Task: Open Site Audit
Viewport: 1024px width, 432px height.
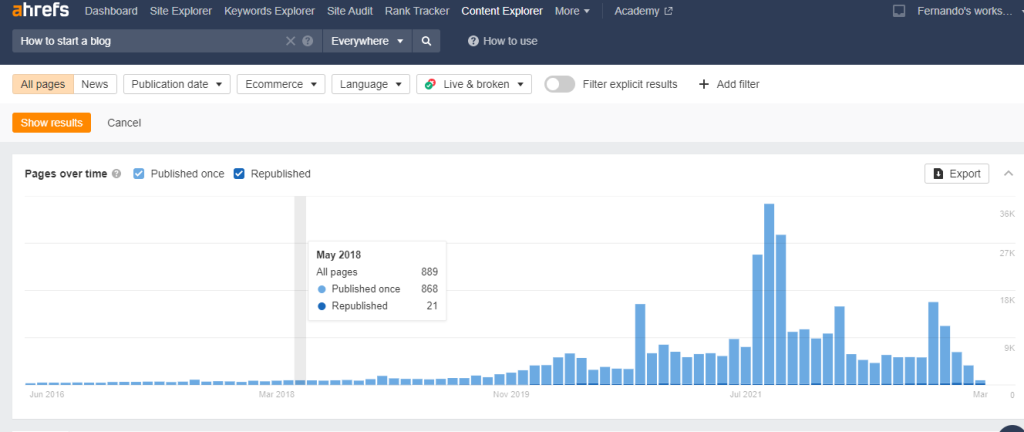Action: pos(349,11)
